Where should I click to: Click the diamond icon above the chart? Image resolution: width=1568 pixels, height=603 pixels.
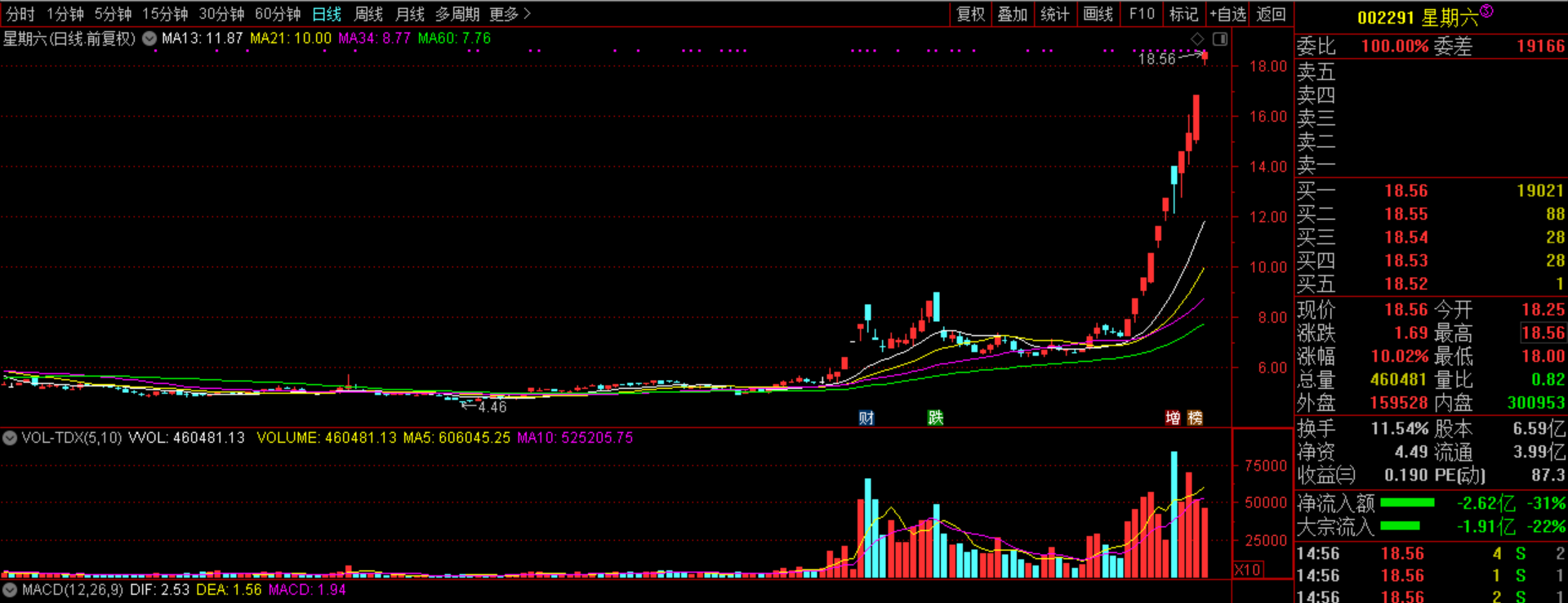click(x=1197, y=38)
